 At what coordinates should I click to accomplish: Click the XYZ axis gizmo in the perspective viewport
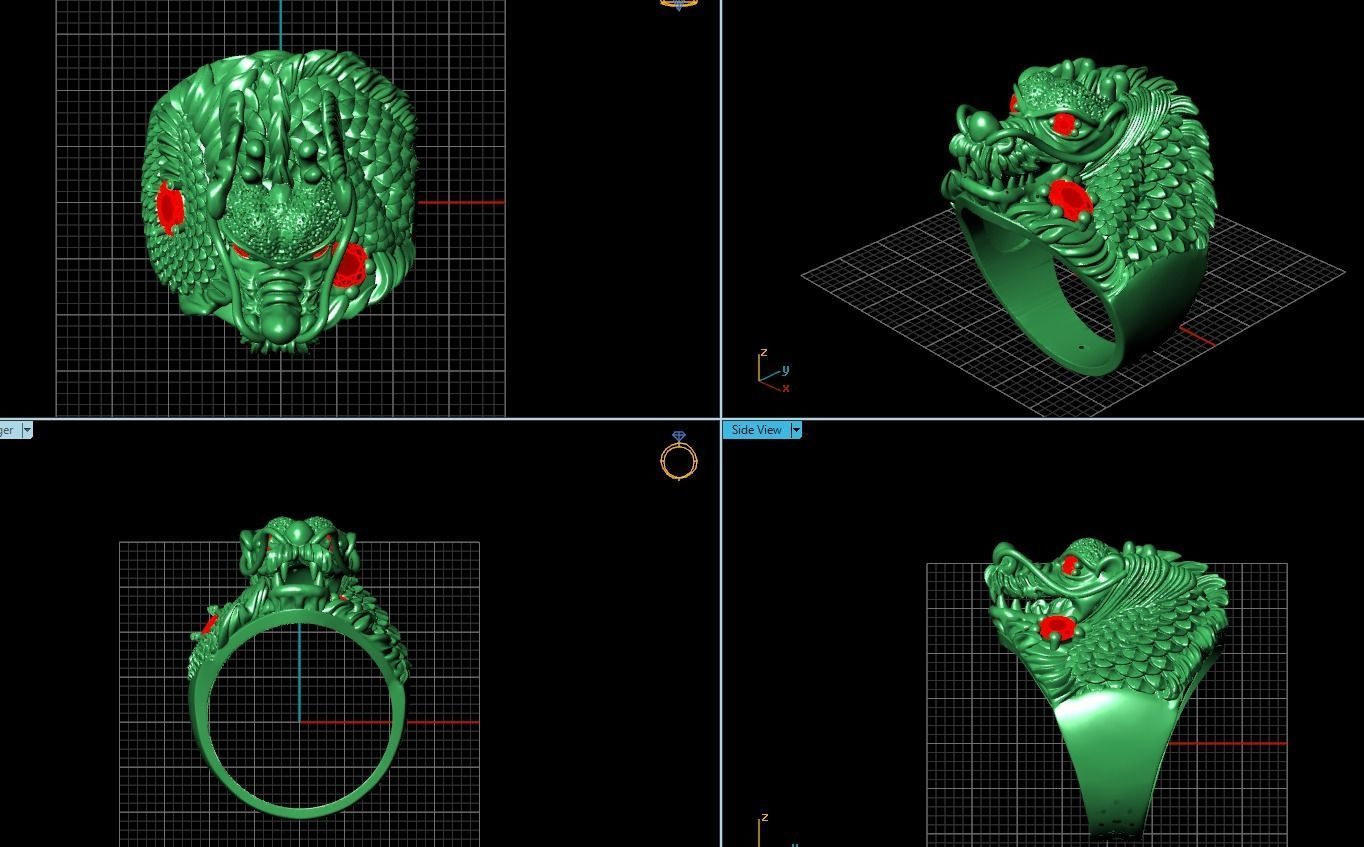774,371
